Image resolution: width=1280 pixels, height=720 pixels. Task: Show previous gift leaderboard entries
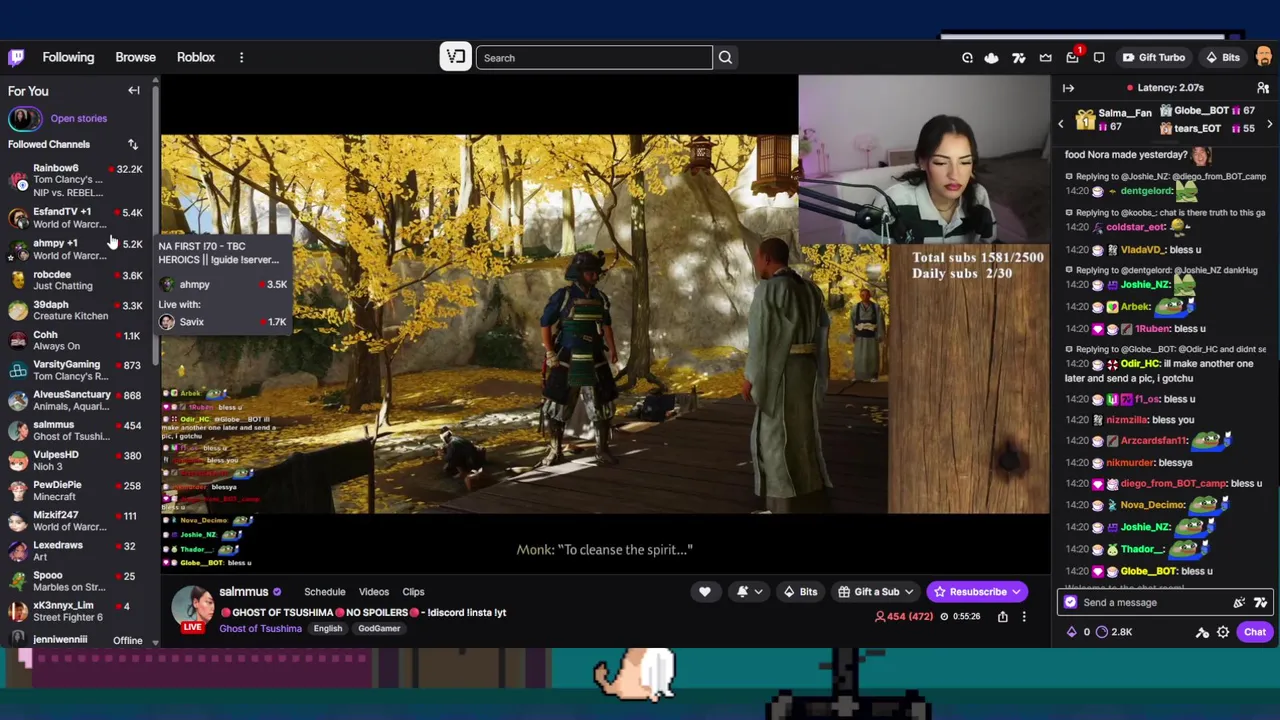(1061, 124)
